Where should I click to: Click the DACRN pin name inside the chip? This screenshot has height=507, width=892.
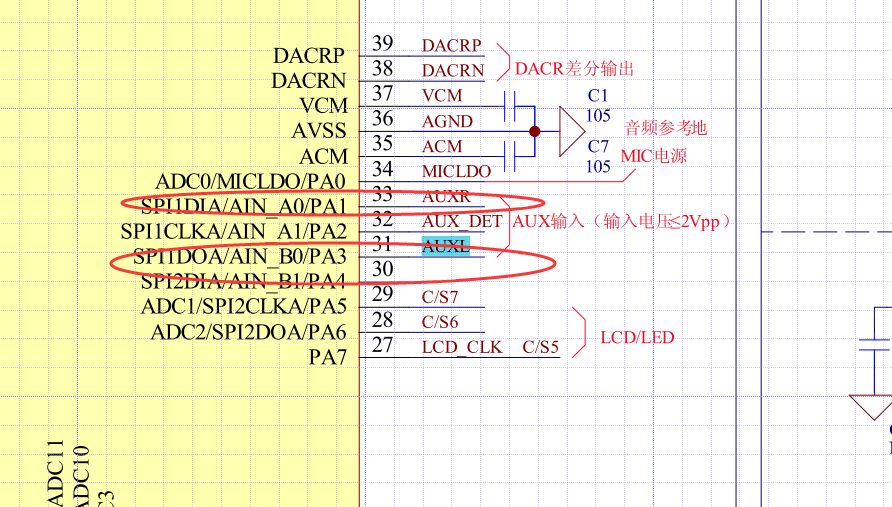[309, 81]
